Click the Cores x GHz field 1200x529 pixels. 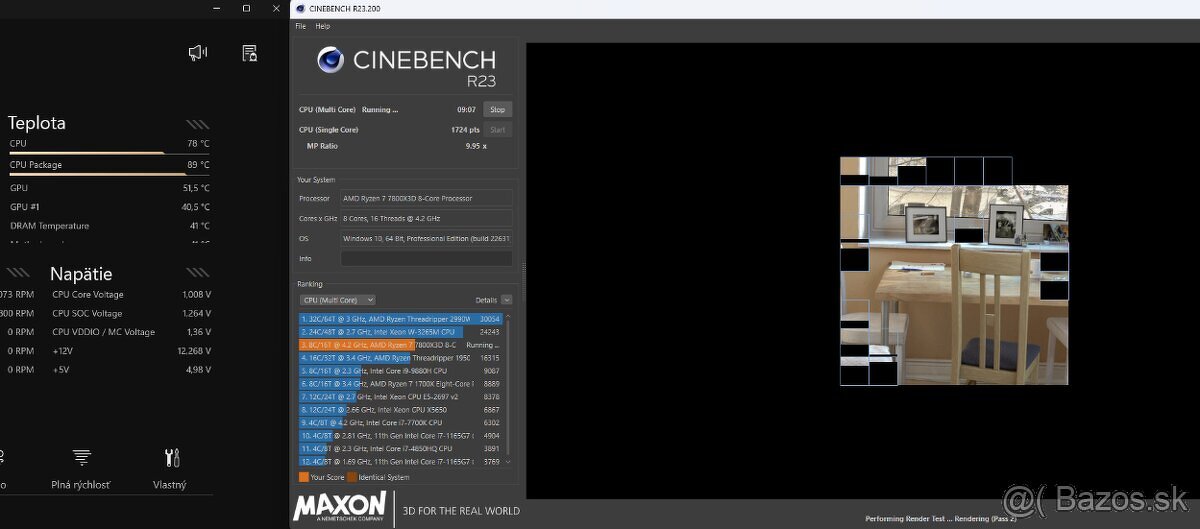click(426, 218)
